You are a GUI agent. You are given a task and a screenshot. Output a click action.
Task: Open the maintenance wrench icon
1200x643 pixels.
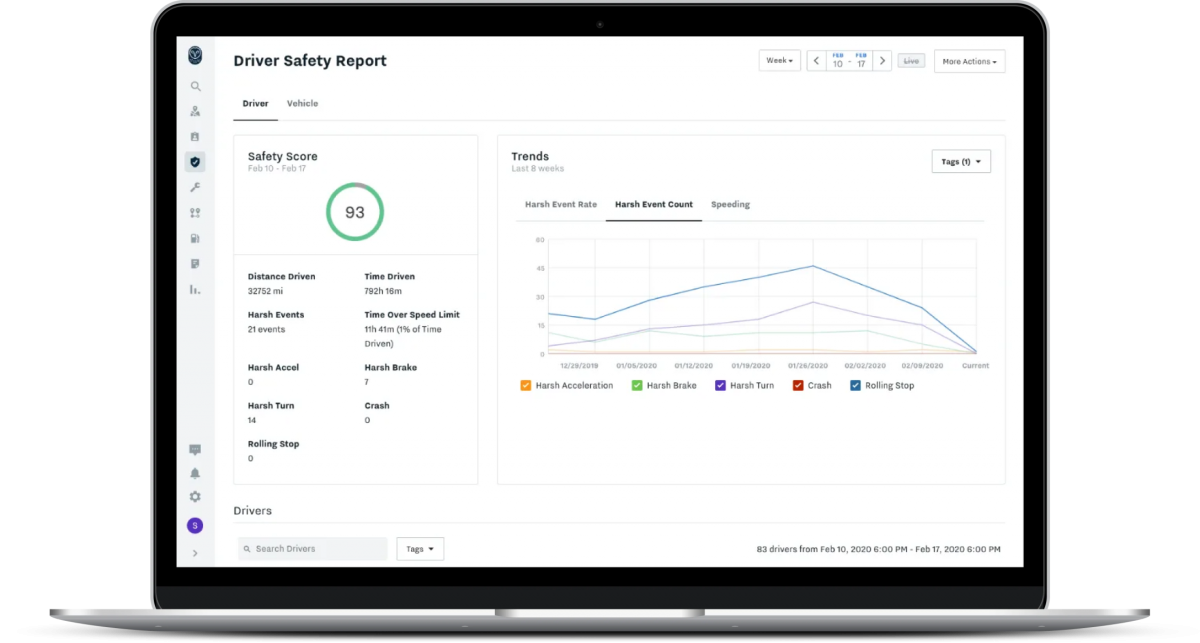195,187
